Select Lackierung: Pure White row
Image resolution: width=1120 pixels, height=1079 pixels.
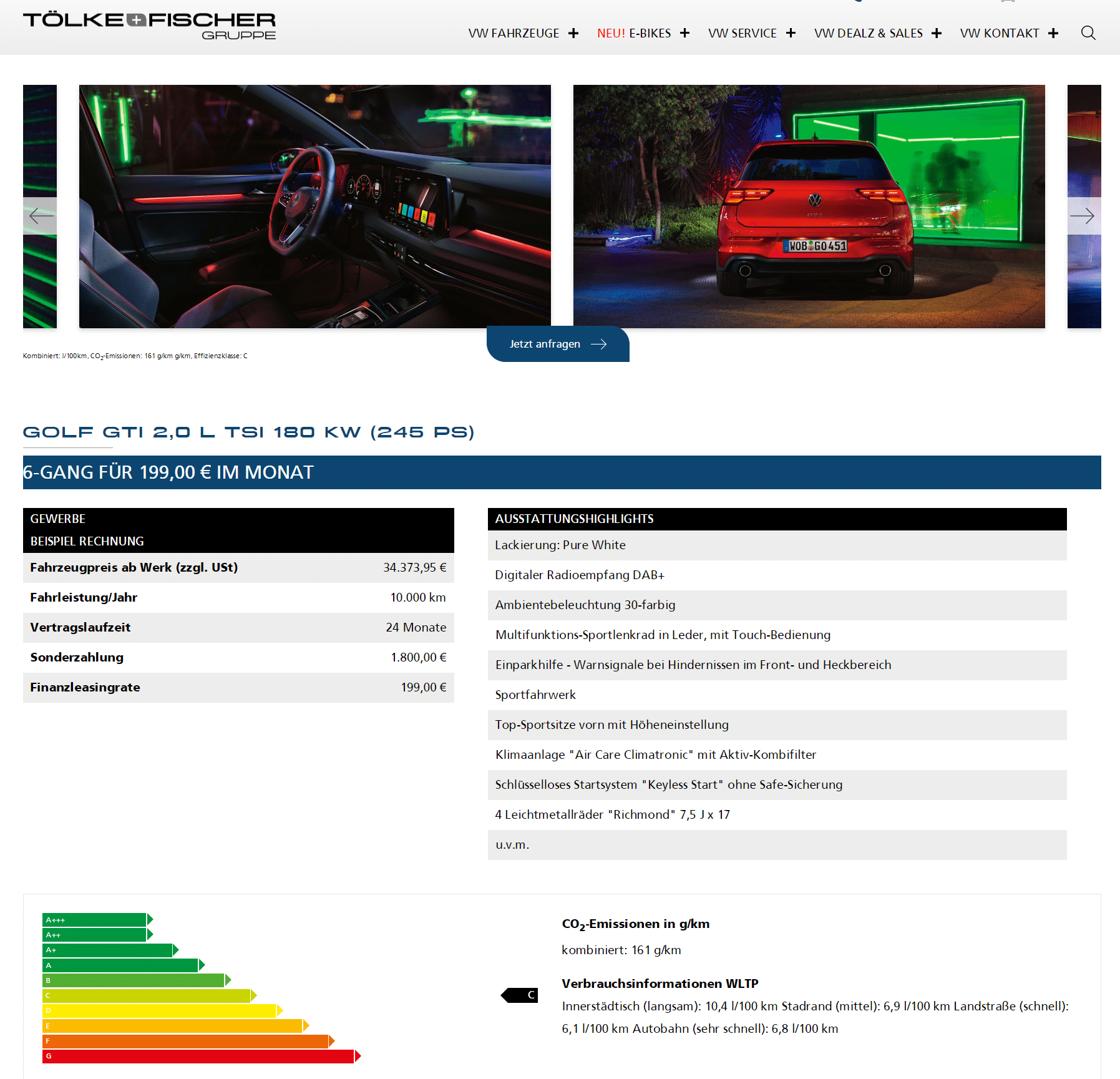777,545
